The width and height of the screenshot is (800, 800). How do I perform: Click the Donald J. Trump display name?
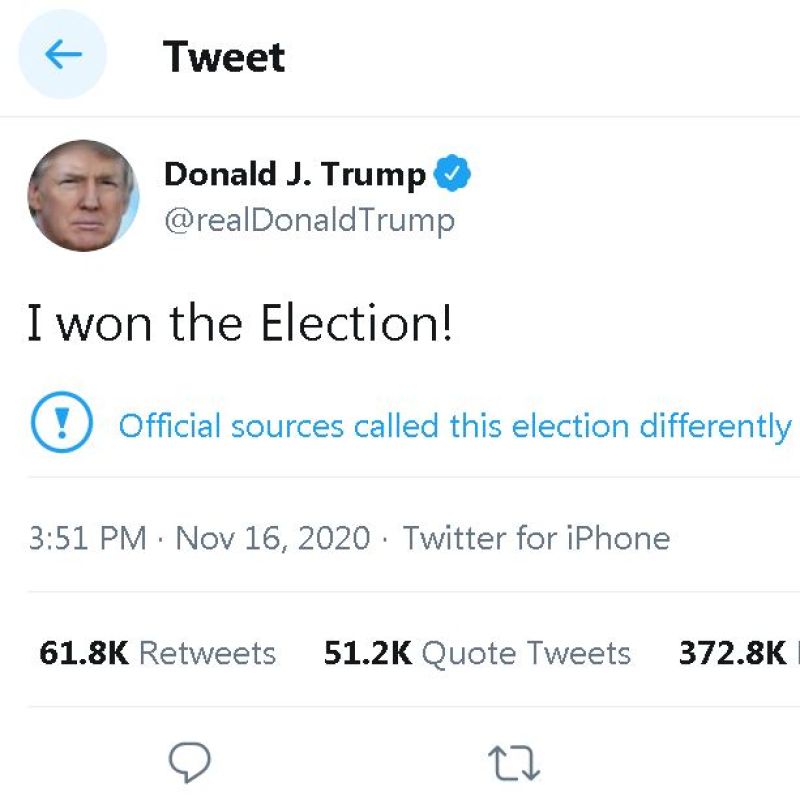295,174
